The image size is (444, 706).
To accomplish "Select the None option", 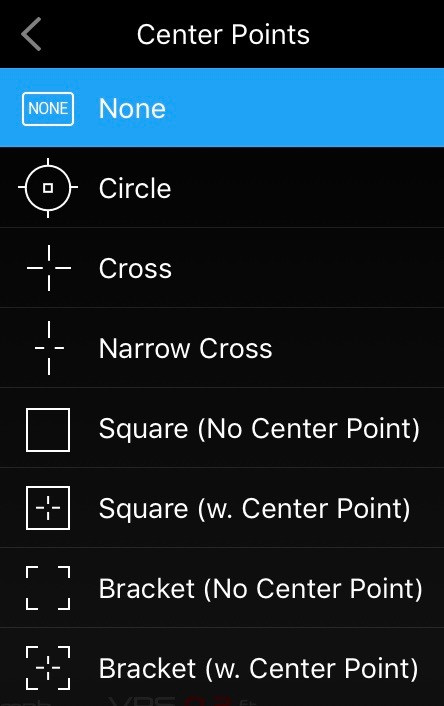I will 222,108.
